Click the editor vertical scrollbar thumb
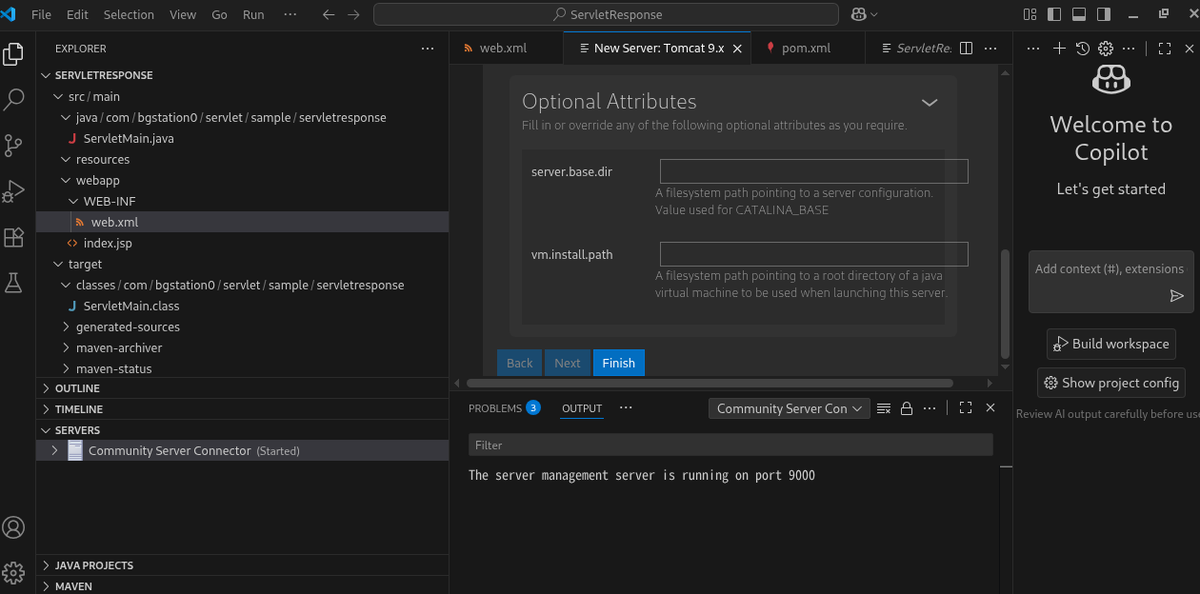The width and height of the screenshot is (1200, 594). point(1005,303)
